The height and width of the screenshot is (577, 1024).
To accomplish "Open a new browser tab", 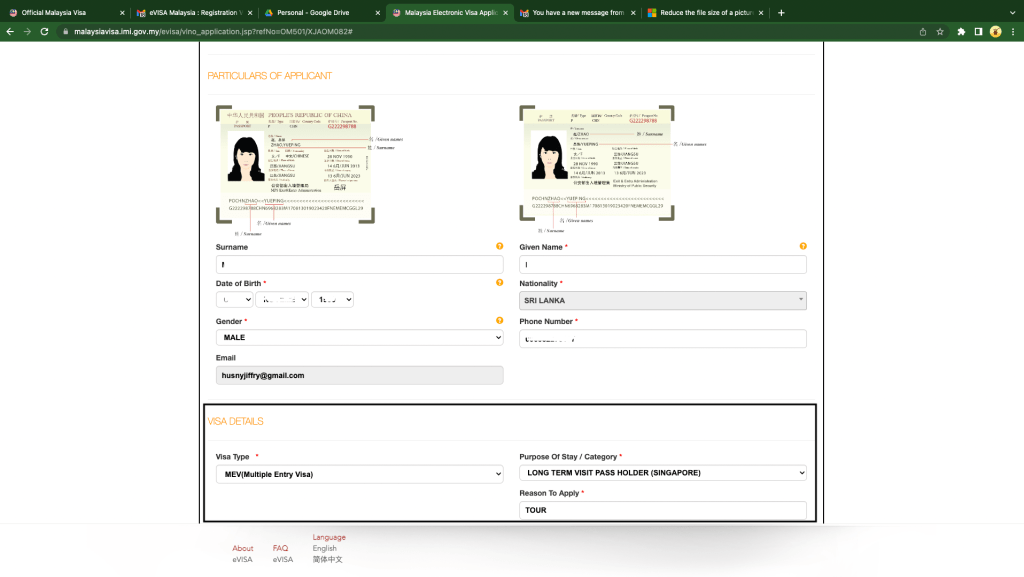I will (781, 12).
